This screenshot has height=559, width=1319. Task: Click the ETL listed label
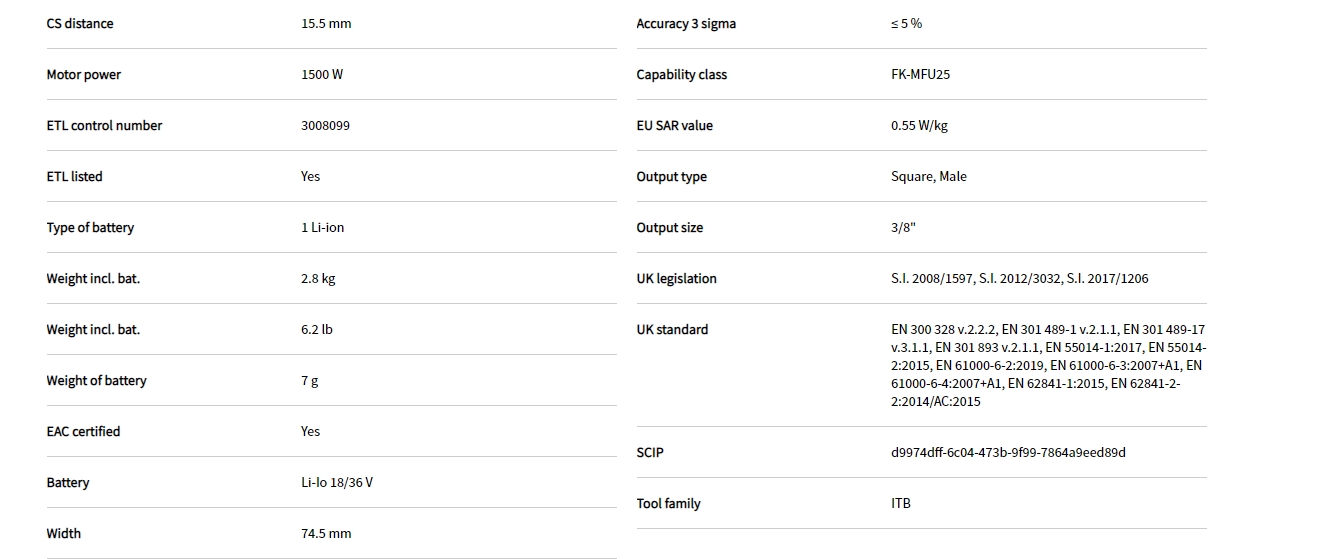click(x=74, y=177)
